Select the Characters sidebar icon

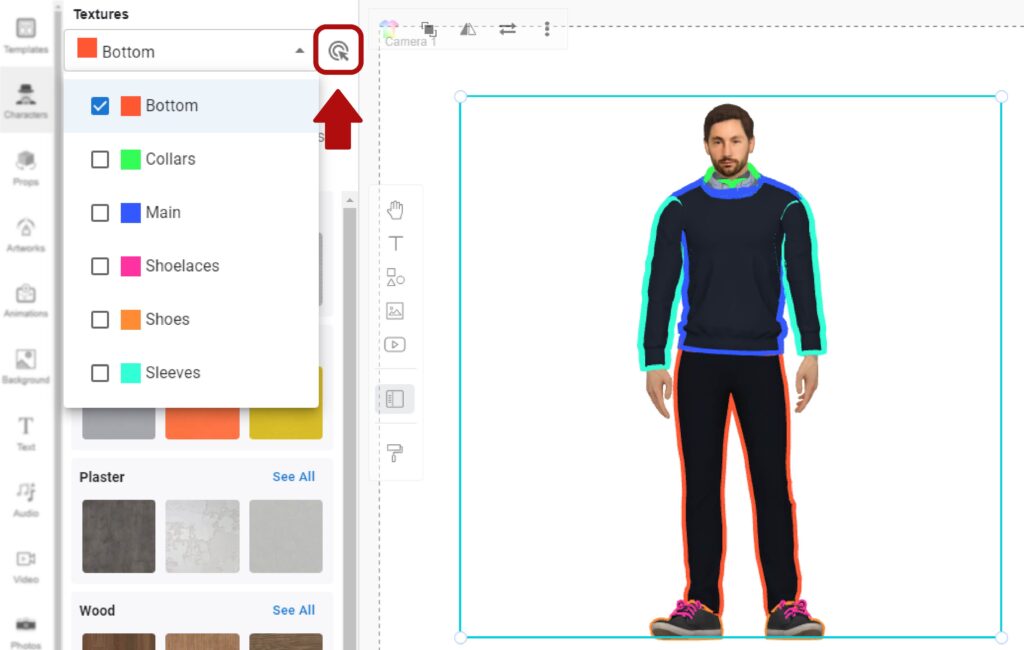click(27, 95)
